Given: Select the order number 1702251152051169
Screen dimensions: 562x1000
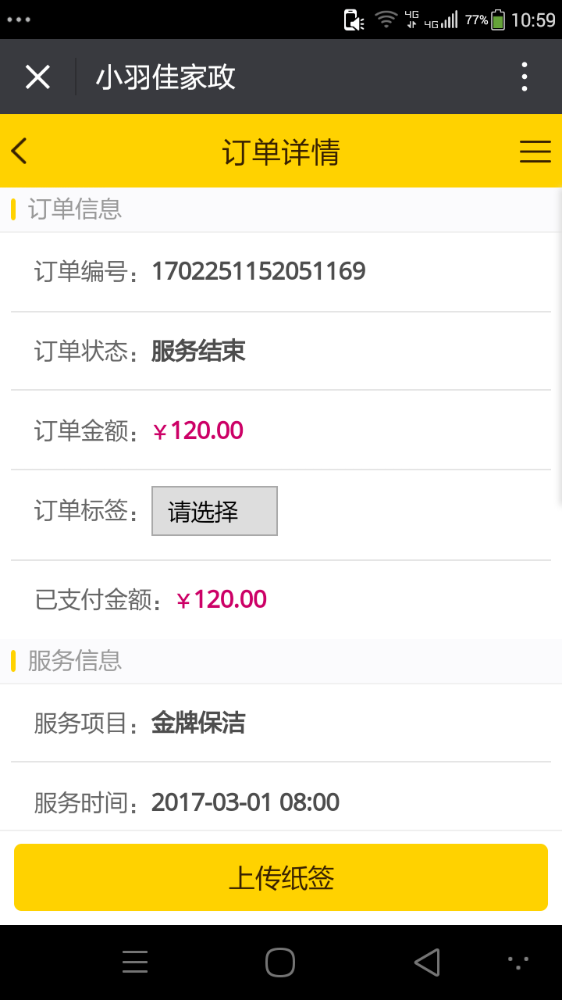Looking at the screenshot, I should [258, 272].
